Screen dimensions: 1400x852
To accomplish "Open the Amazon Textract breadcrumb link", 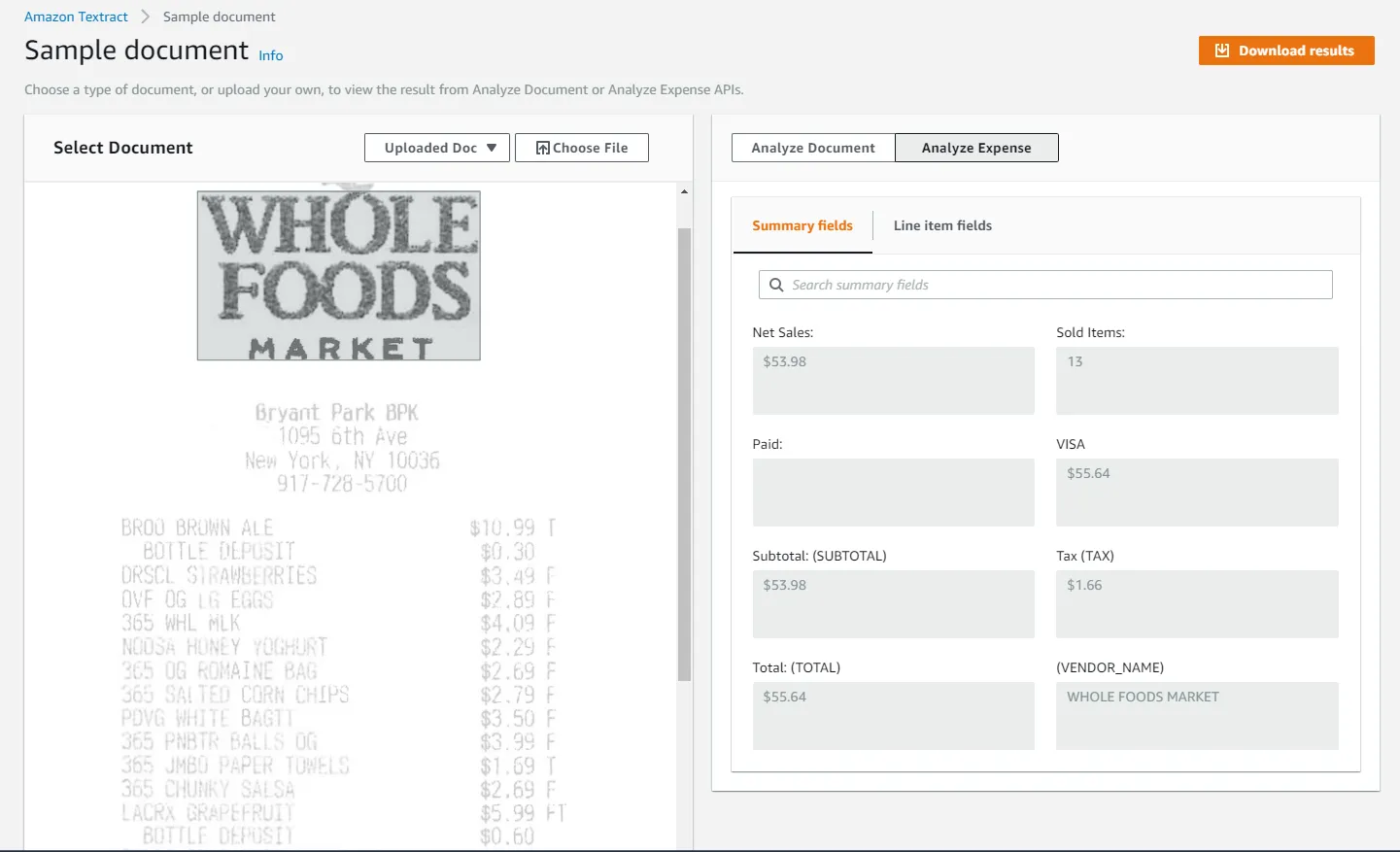I will click(x=76, y=17).
